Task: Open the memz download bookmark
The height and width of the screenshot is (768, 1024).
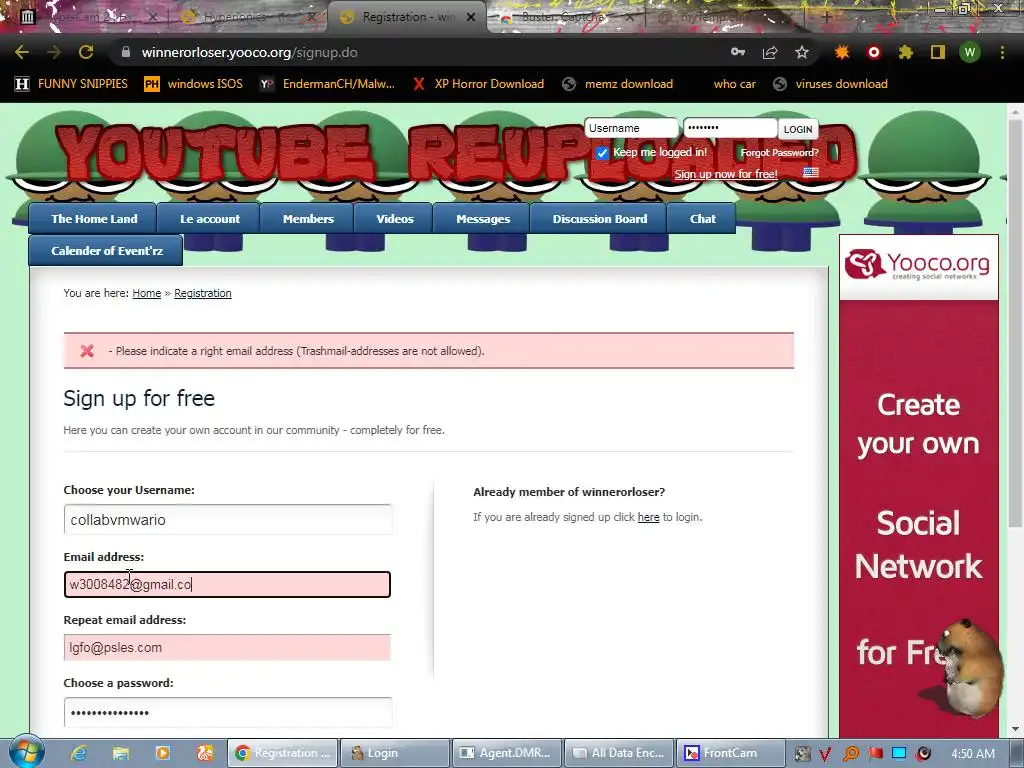Action: click(618, 84)
